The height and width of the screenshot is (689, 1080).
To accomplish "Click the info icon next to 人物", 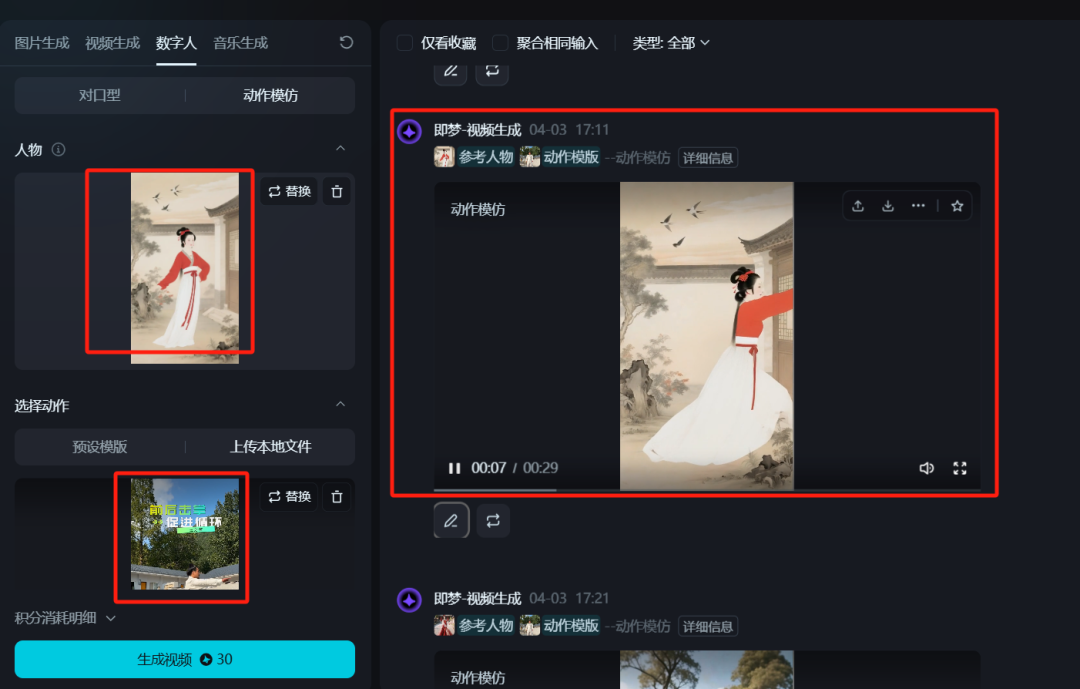I will [x=59, y=150].
